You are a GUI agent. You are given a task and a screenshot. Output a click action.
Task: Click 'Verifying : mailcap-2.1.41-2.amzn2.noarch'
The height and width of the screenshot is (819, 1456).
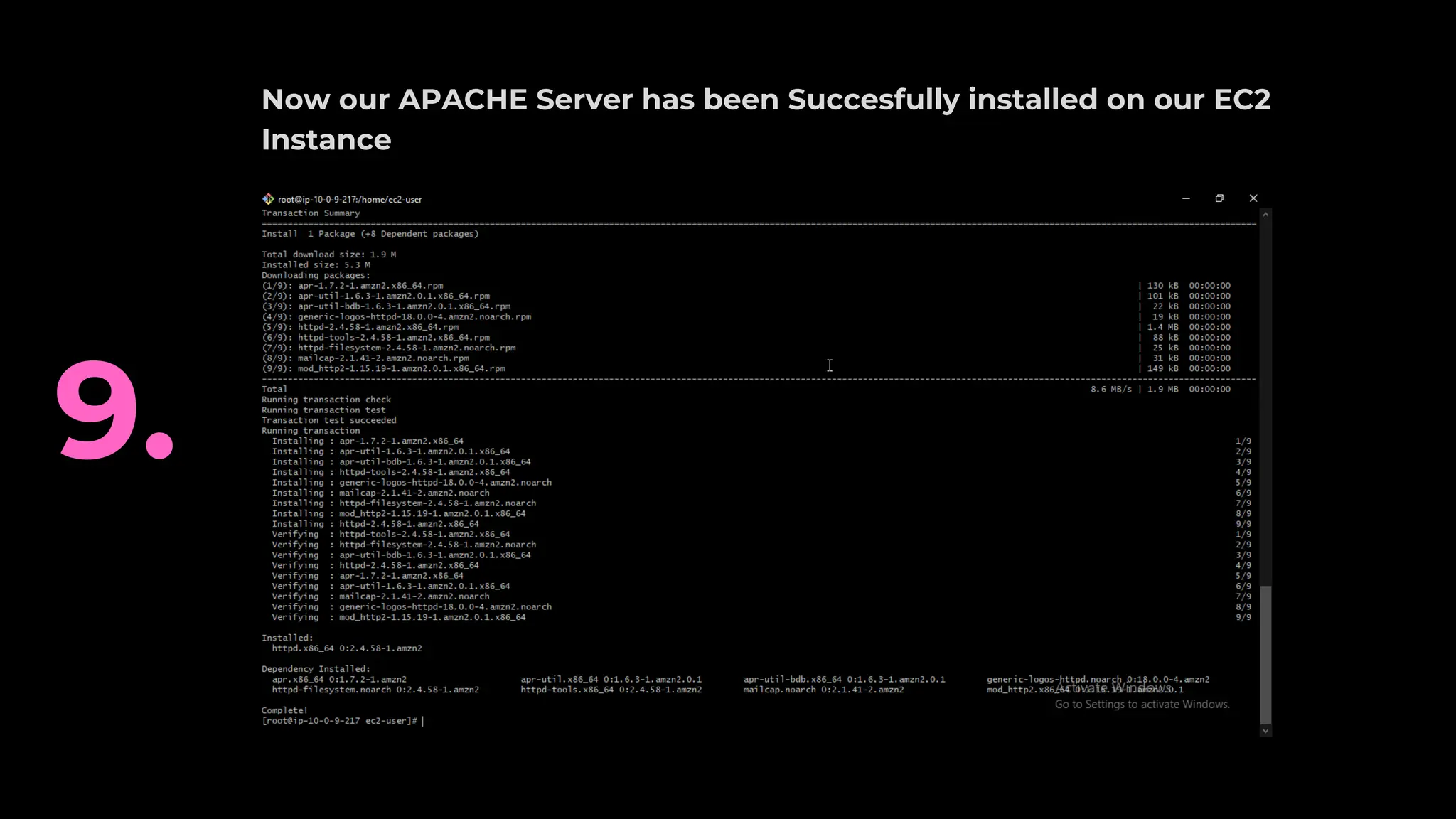[380, 596]
